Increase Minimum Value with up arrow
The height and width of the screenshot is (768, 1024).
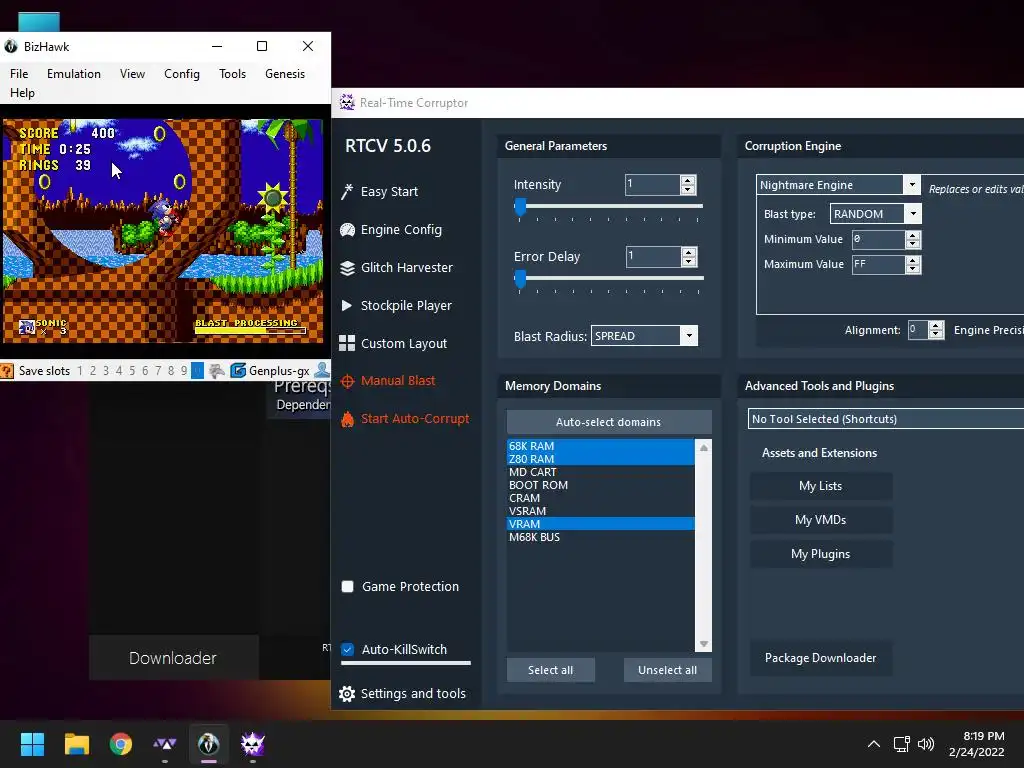(913, 235)
